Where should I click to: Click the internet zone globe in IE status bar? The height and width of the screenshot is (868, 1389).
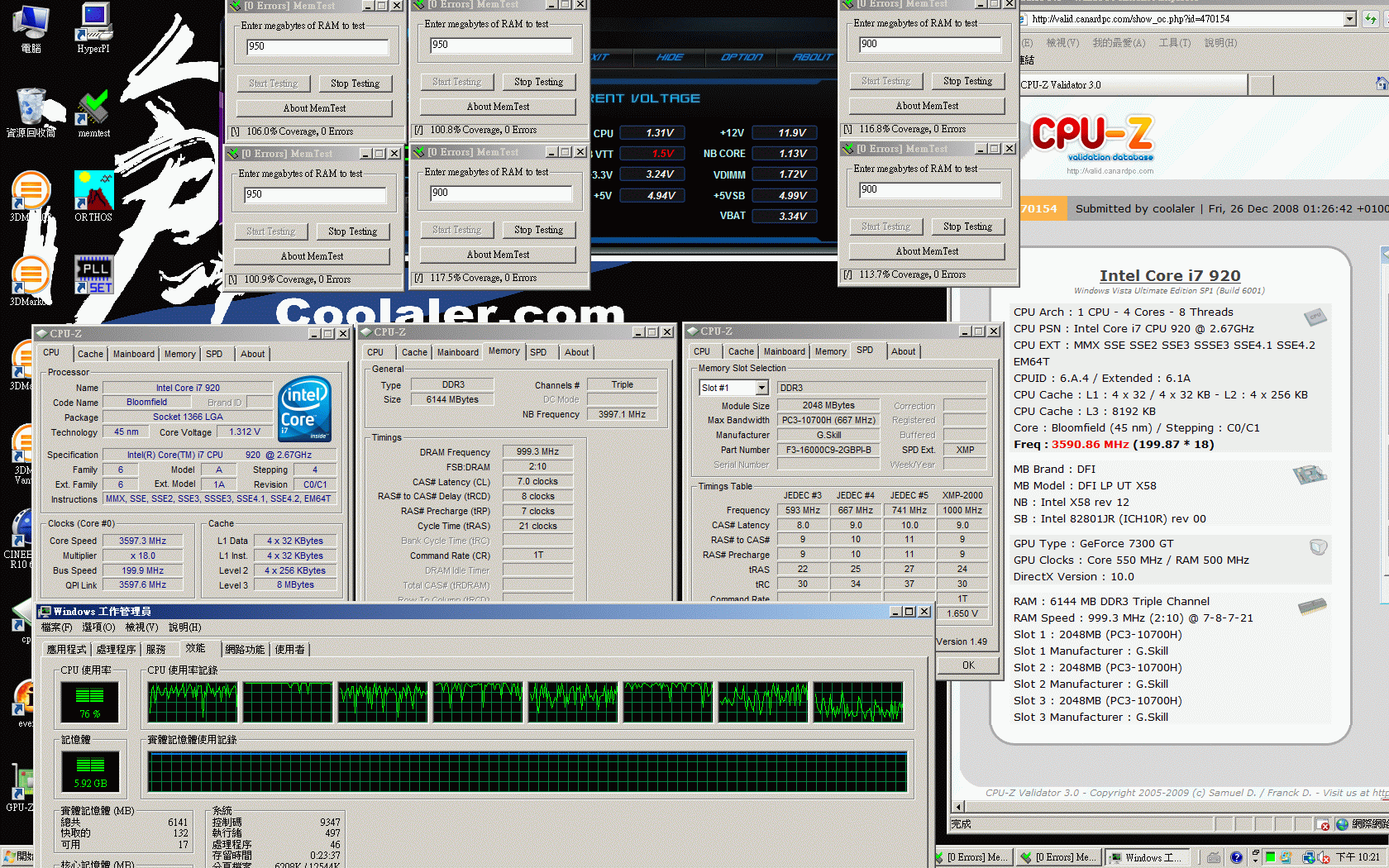[x=1342, y=824]
